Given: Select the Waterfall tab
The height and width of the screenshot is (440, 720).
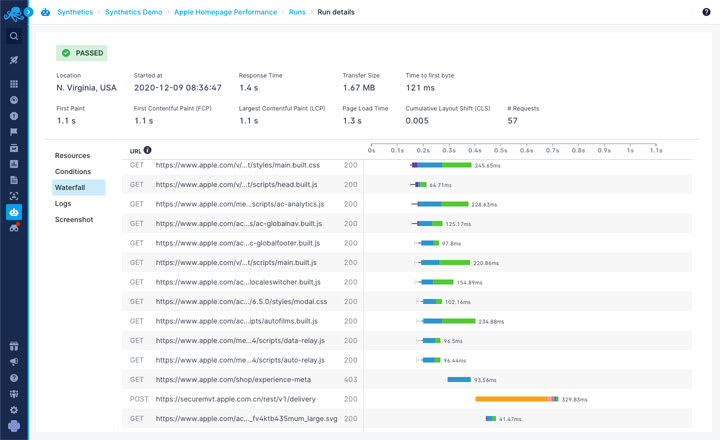Looking at the screenshot, I should 79,187.
